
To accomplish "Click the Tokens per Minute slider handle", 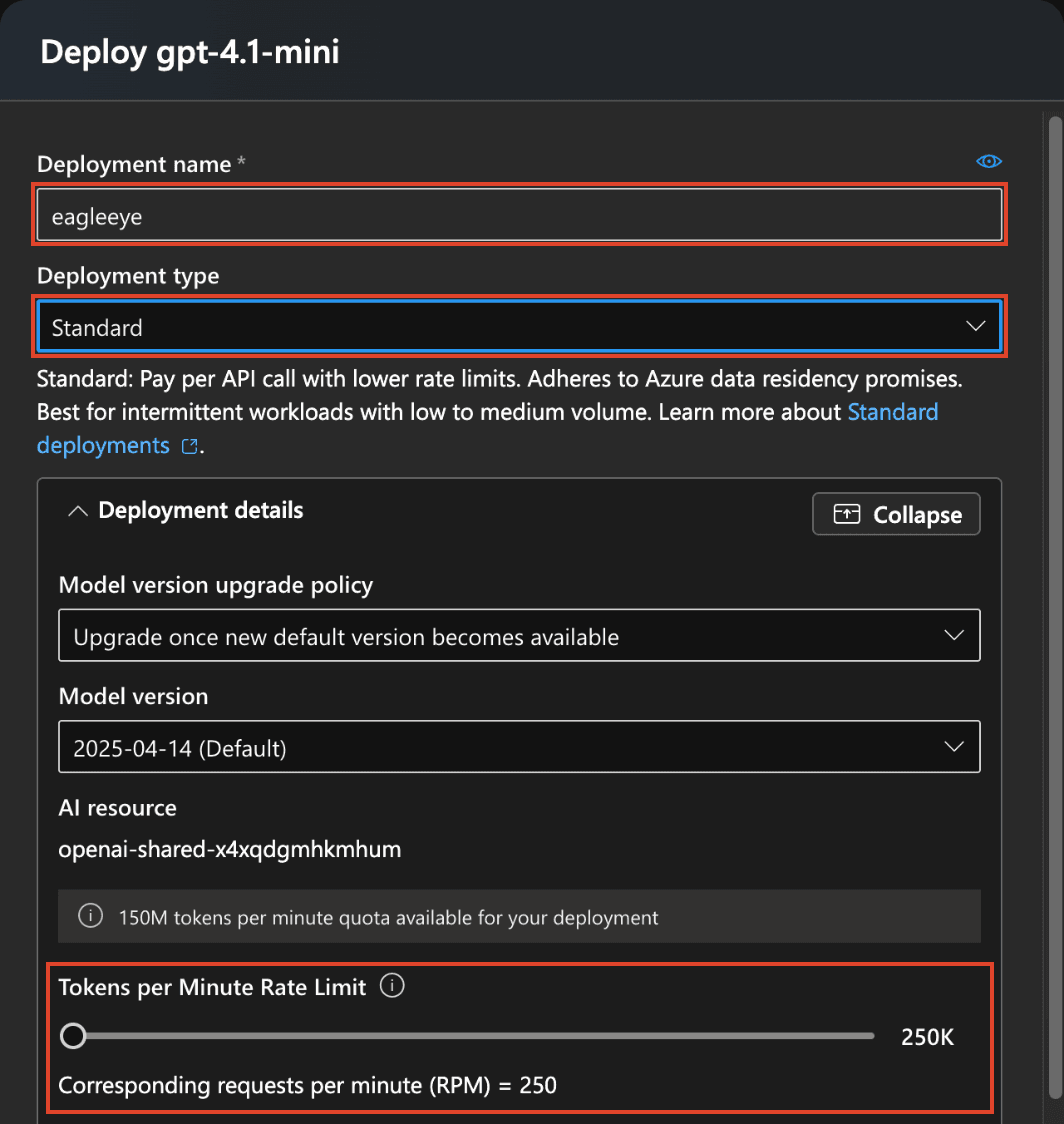I will (x=73, y=1036).
